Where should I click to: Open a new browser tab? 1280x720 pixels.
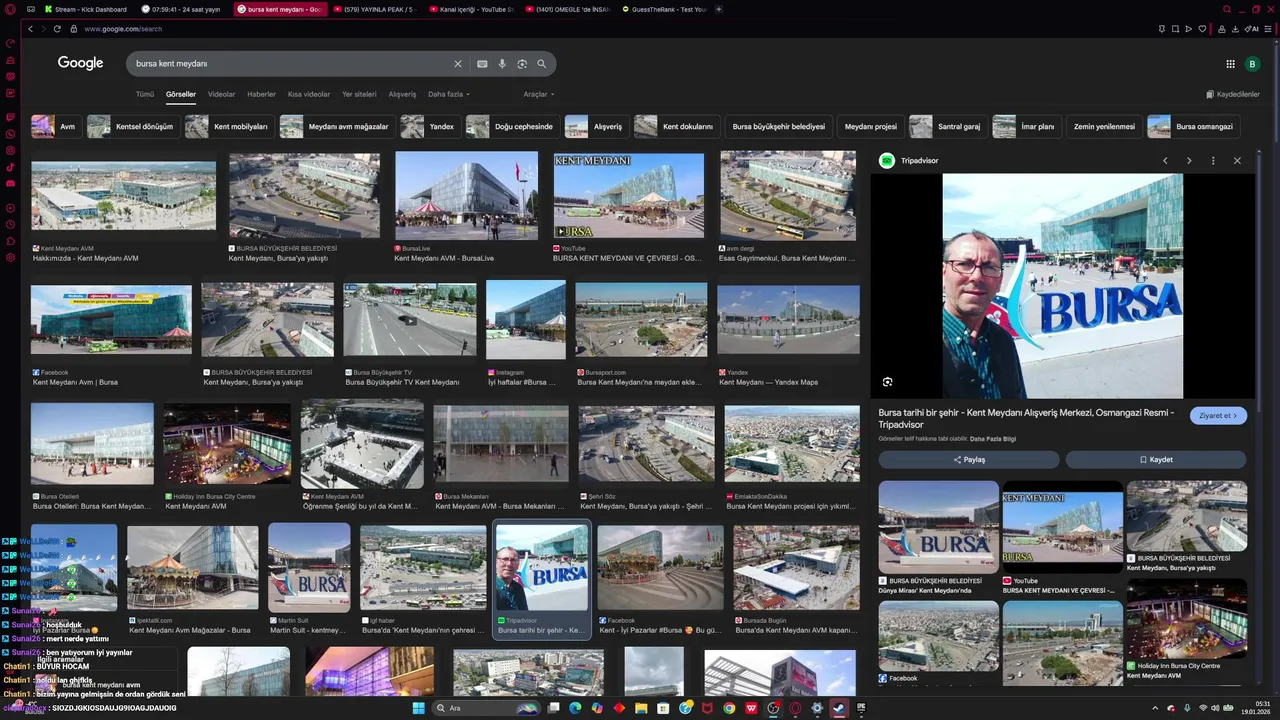(x=719, y=9)
